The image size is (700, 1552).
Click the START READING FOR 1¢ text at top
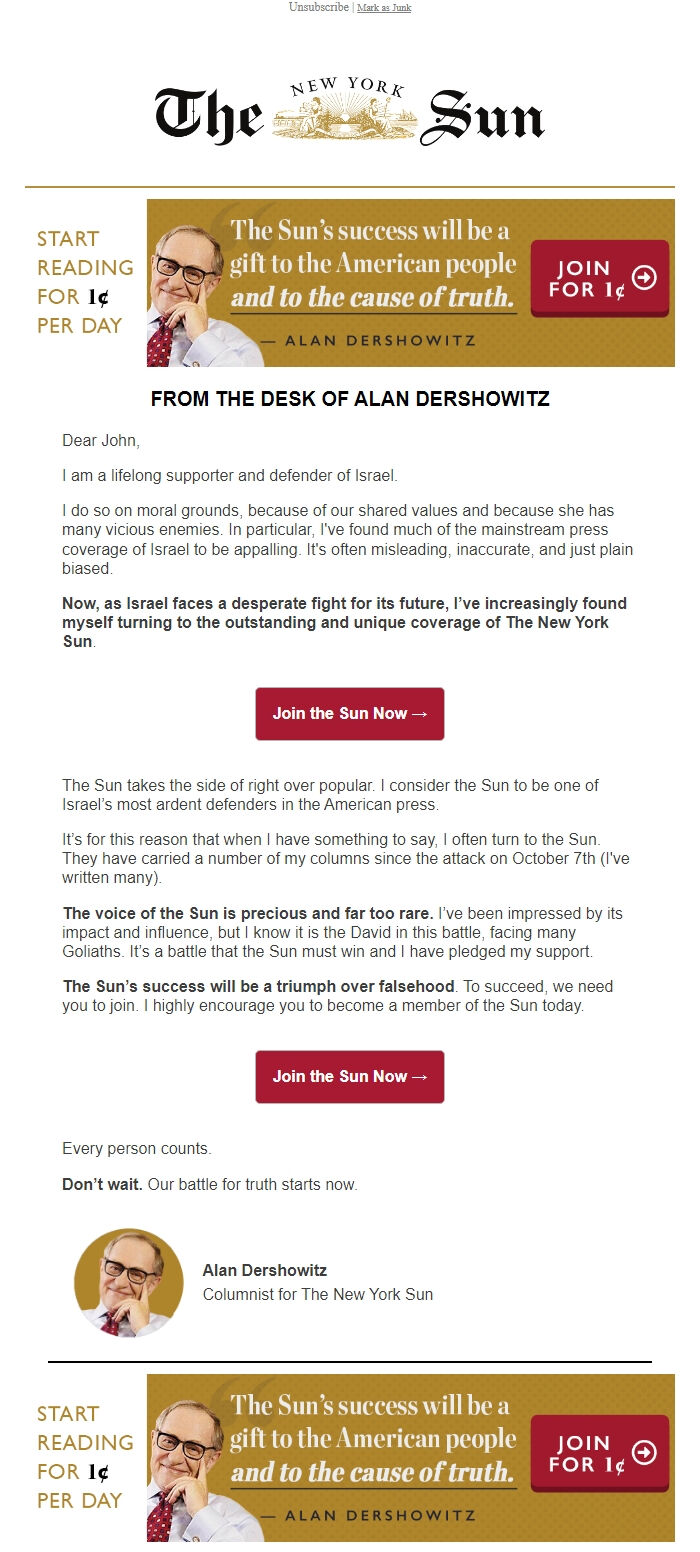pos(84,279)
